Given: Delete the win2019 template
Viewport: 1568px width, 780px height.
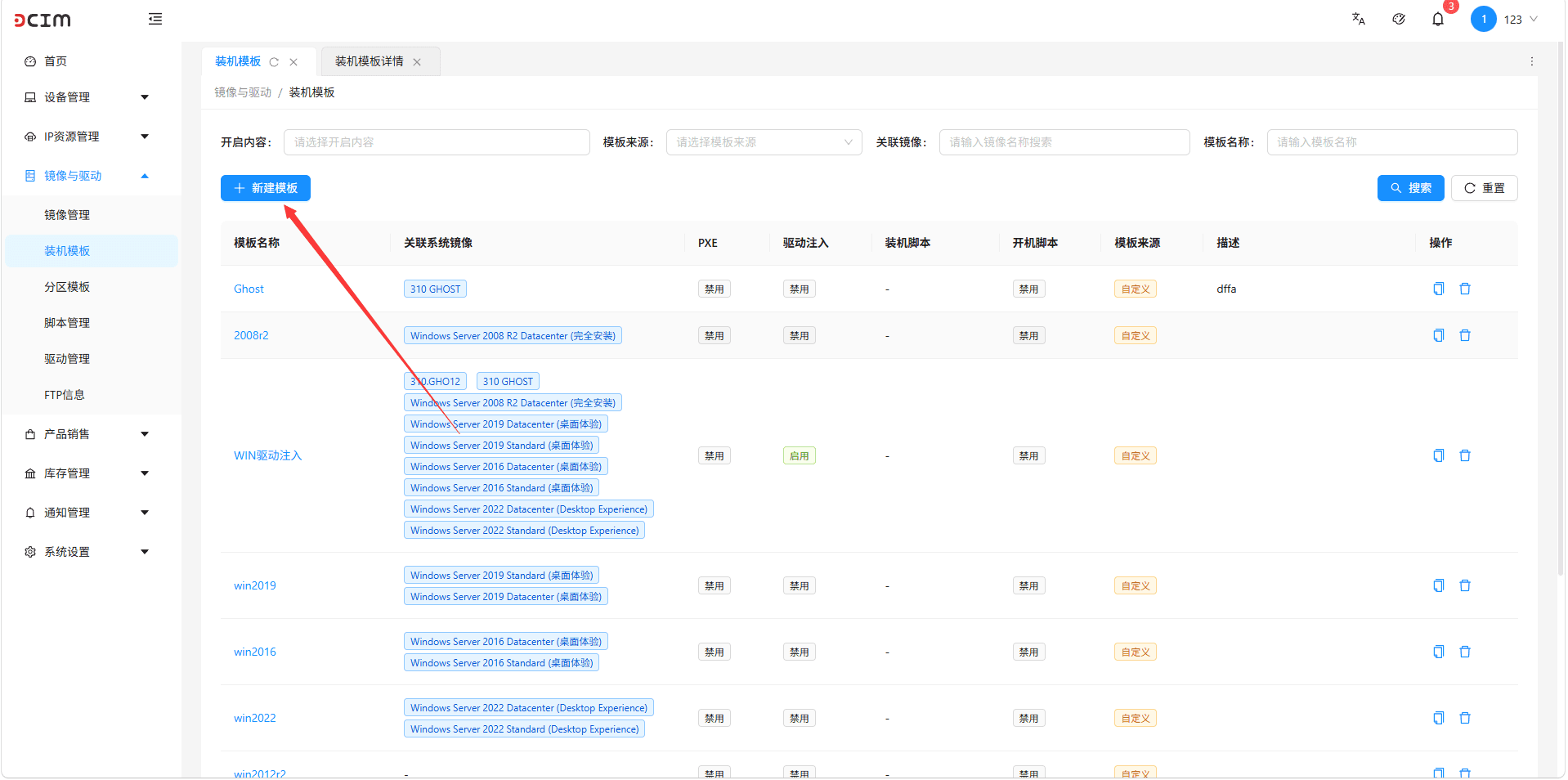Looking at the screenshot, I should pos(1465,585).
